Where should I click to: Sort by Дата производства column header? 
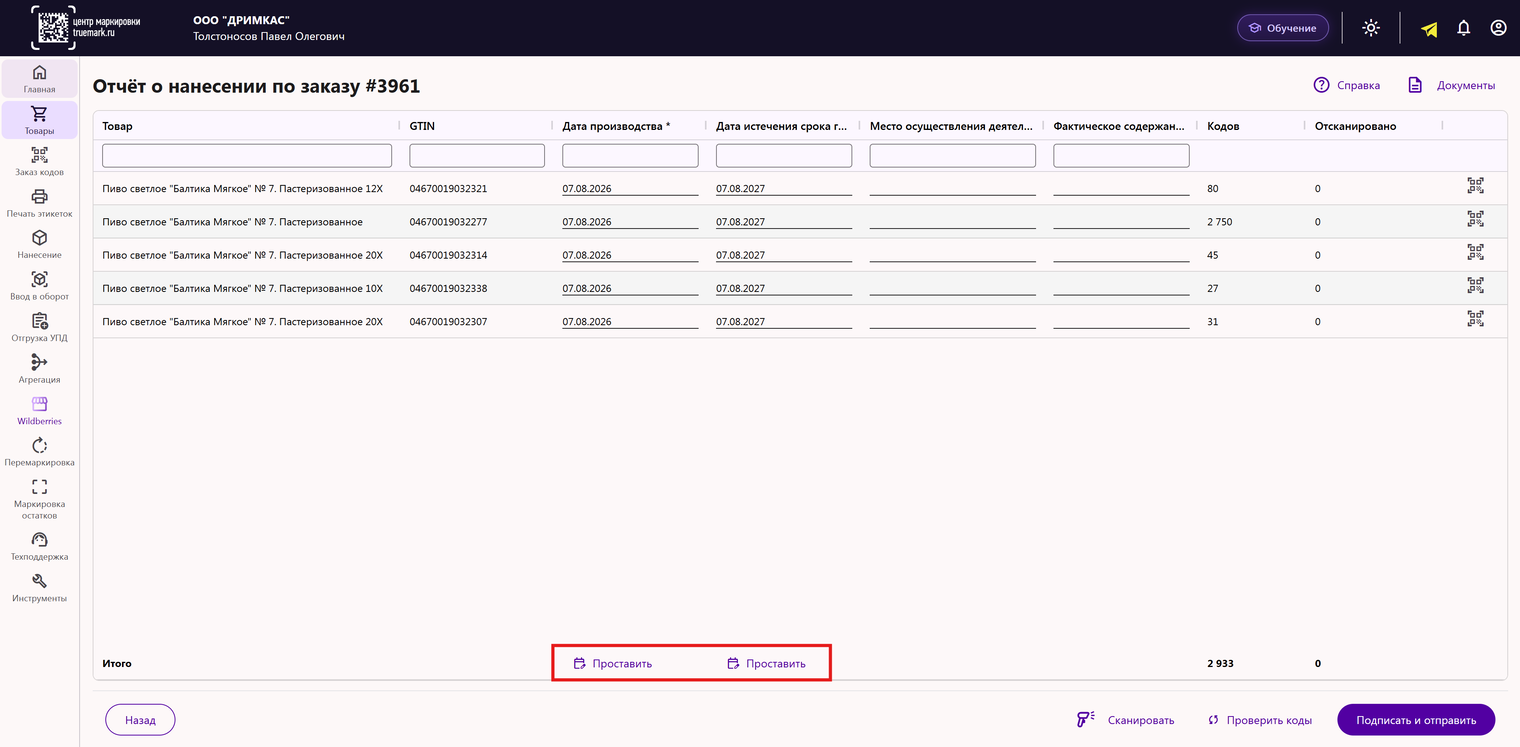pyautogui.click(x=616, y=126)
